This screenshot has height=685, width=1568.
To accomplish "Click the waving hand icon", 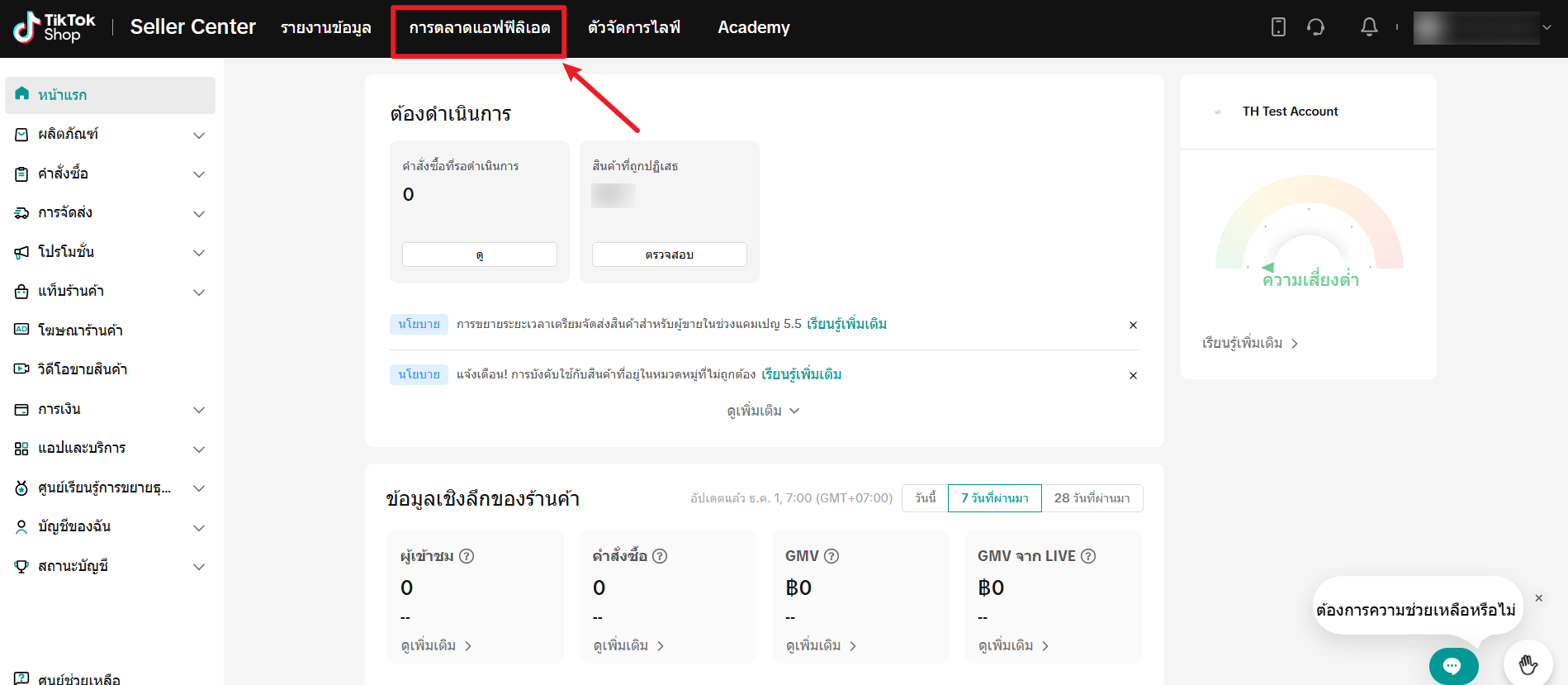I will coord(1528,664).
